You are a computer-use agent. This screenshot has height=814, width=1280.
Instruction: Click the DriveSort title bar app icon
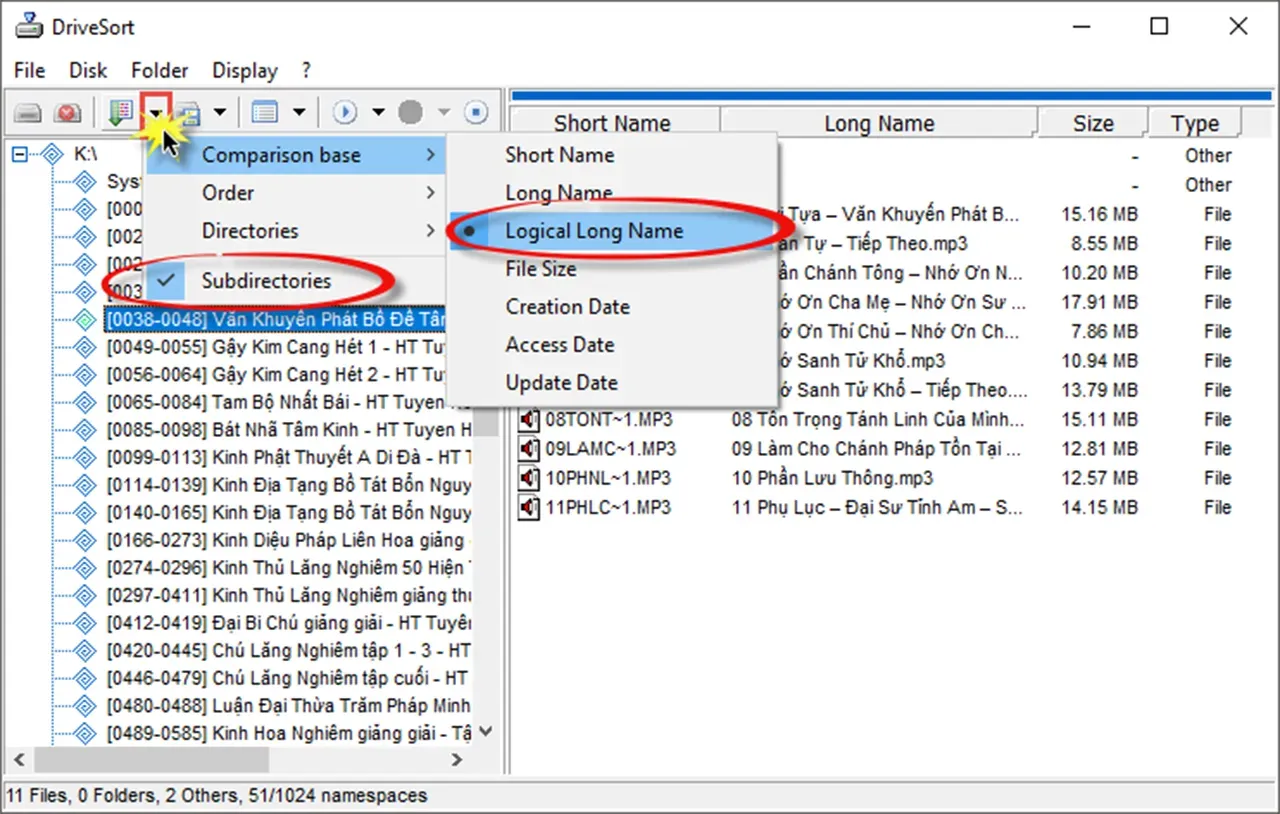(x=27, y=26)
